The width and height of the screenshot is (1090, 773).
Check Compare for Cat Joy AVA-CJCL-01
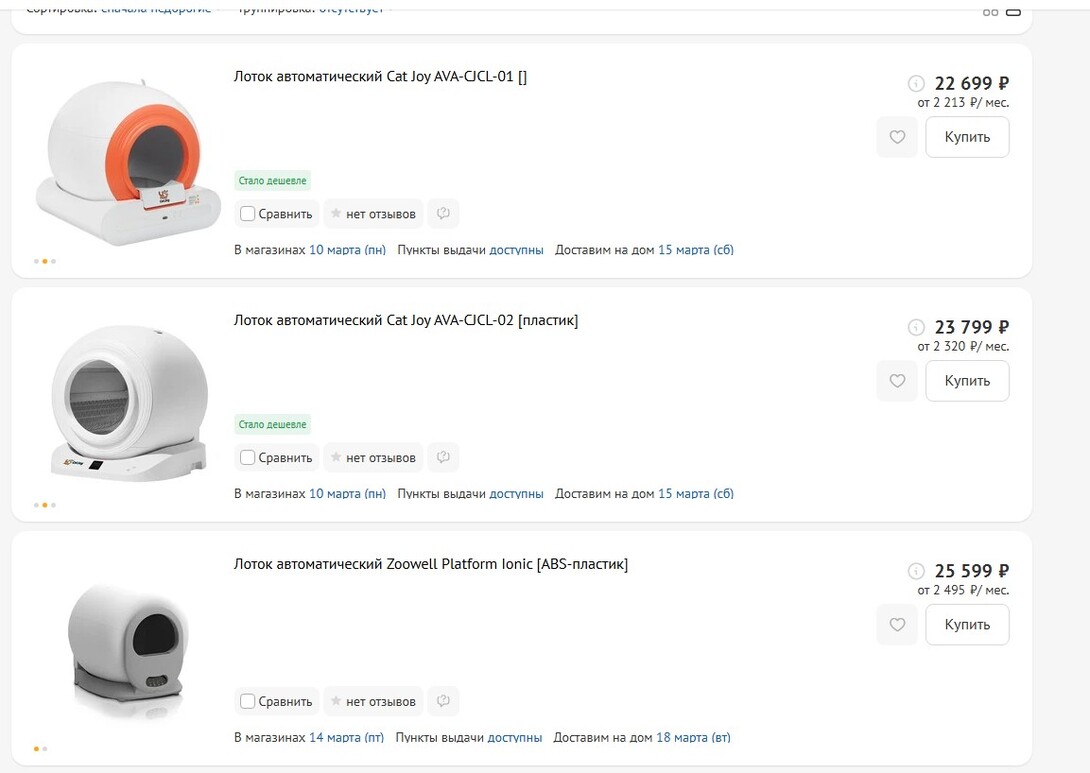coord(248,213)
